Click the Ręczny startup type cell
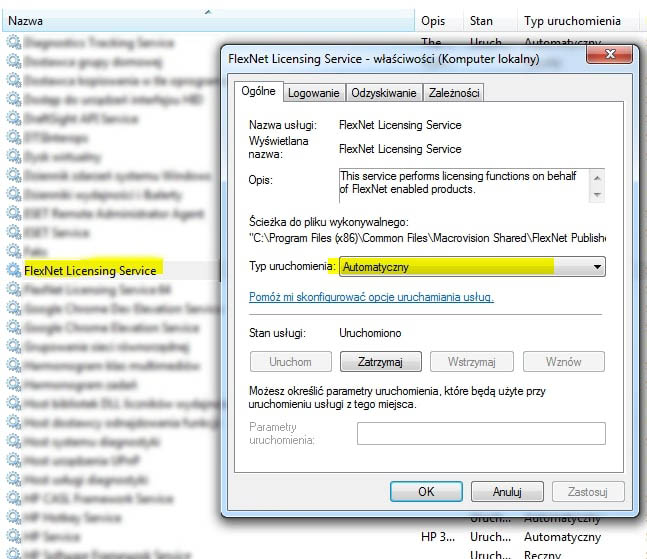 pos(542,554)
